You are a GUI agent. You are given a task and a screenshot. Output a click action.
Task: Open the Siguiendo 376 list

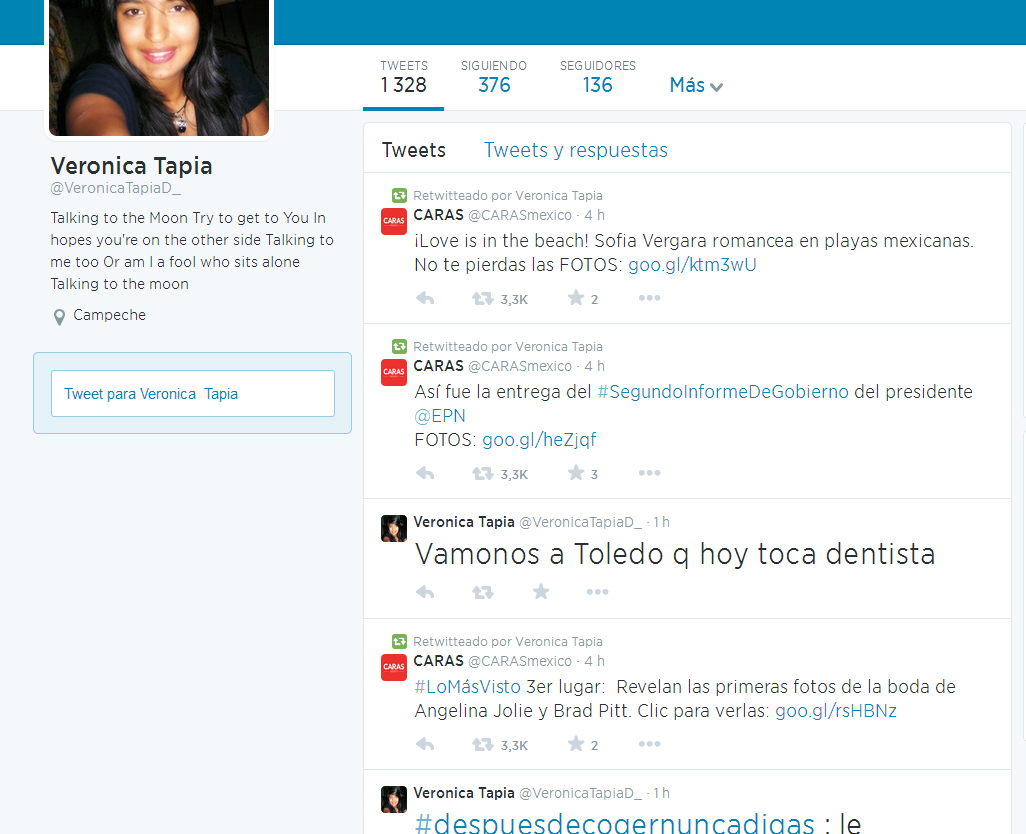[x=494, y=77]
